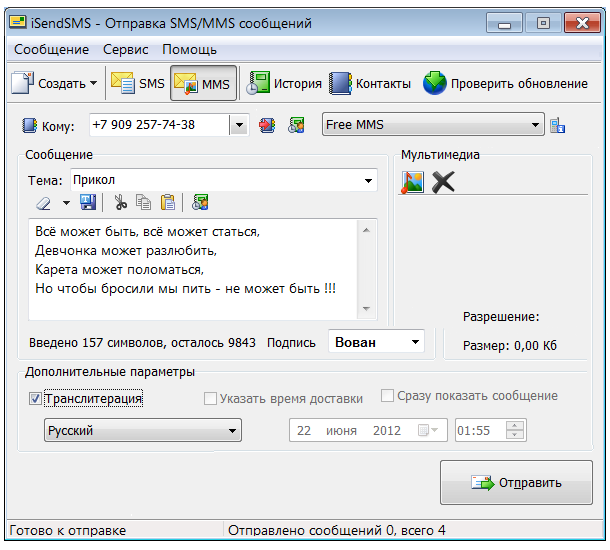Click inside the message text area
This screenshot has height=550, width=610.
(193, 269)
